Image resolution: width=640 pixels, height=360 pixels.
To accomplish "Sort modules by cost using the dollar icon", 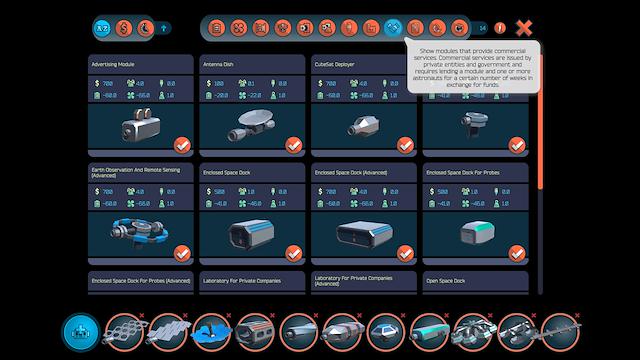I will (124, 28).
